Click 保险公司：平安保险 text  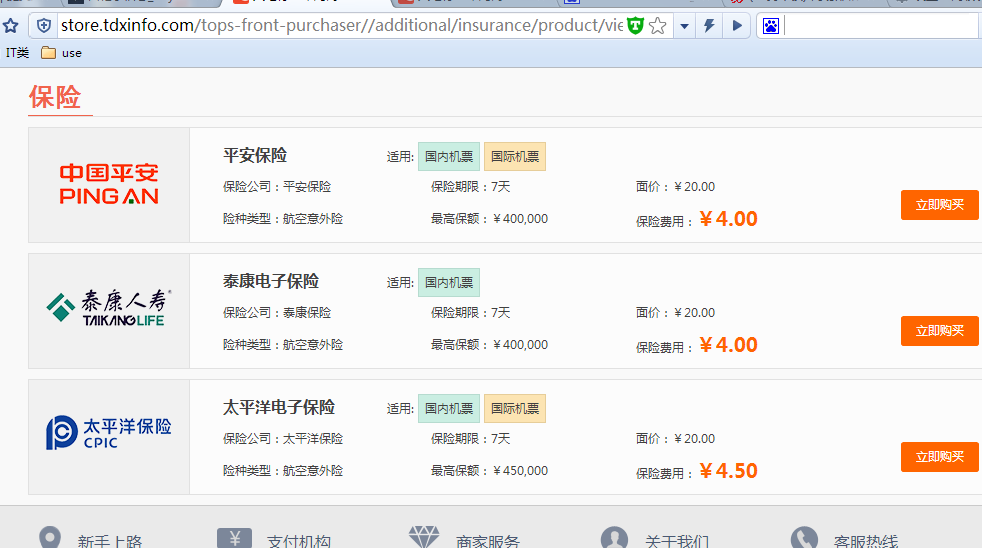coord(277,187)
